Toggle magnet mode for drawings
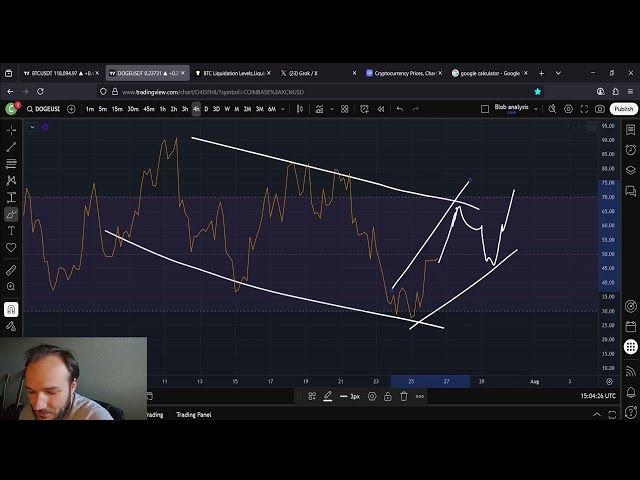Screen dimensions: 640x480 pyautogui.click(x=11, y=309)
